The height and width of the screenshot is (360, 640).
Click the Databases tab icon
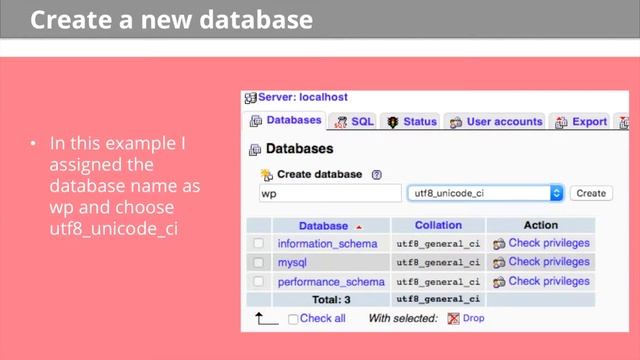pos(256,121)
